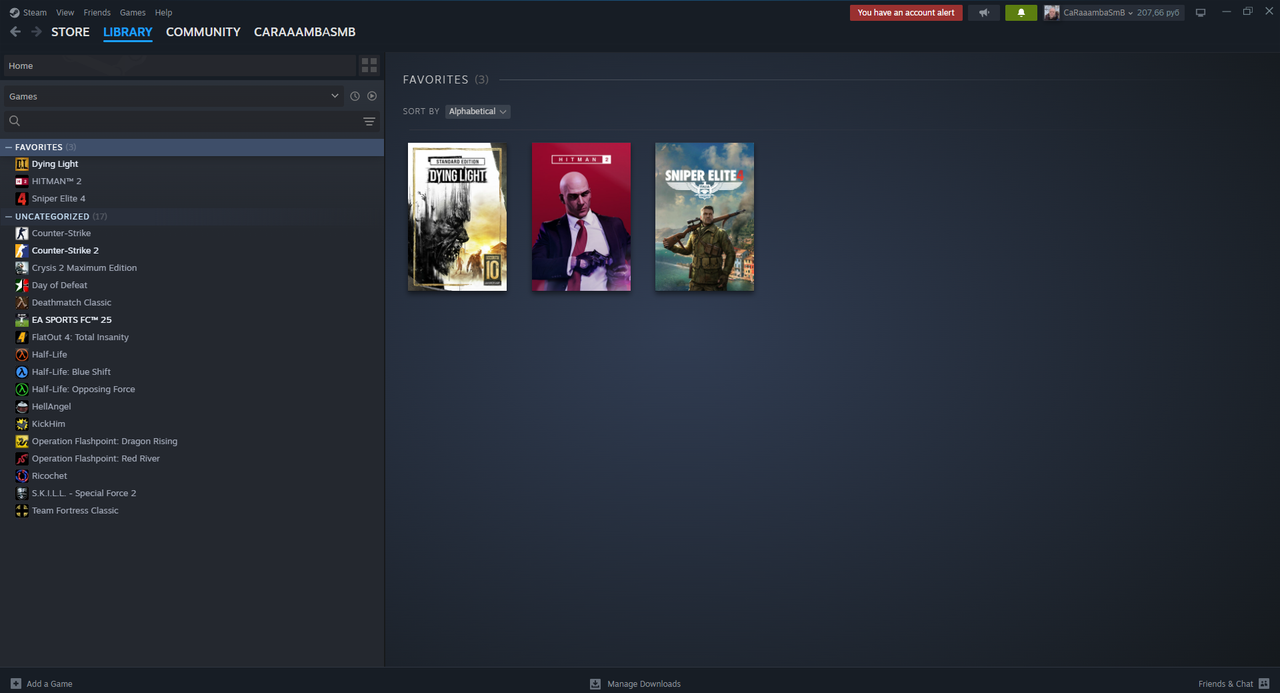The height and width of the screenshot is (693, 1280).
Task: Click the Day of Defeat icon
Action: 22,285
